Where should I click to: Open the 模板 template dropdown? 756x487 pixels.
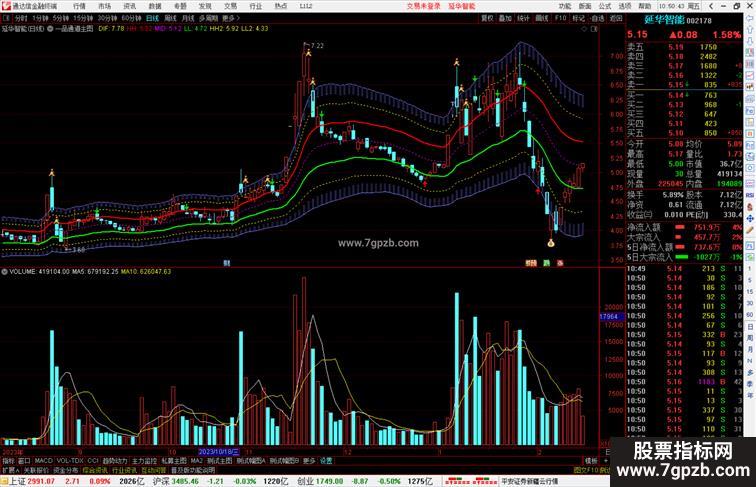(x=591, y=461)
